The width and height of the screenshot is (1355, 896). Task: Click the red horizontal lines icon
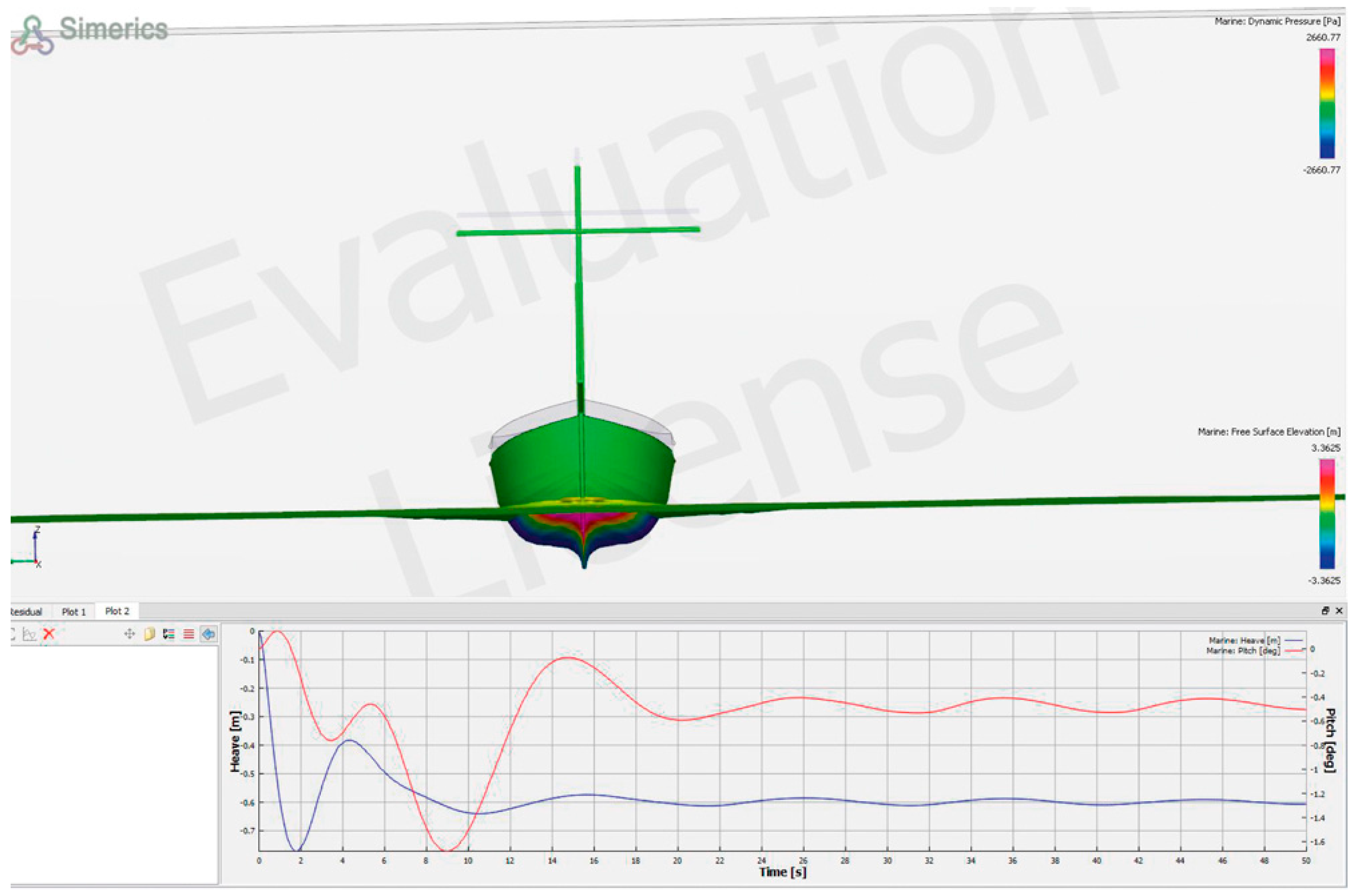[x=188, y=634]
